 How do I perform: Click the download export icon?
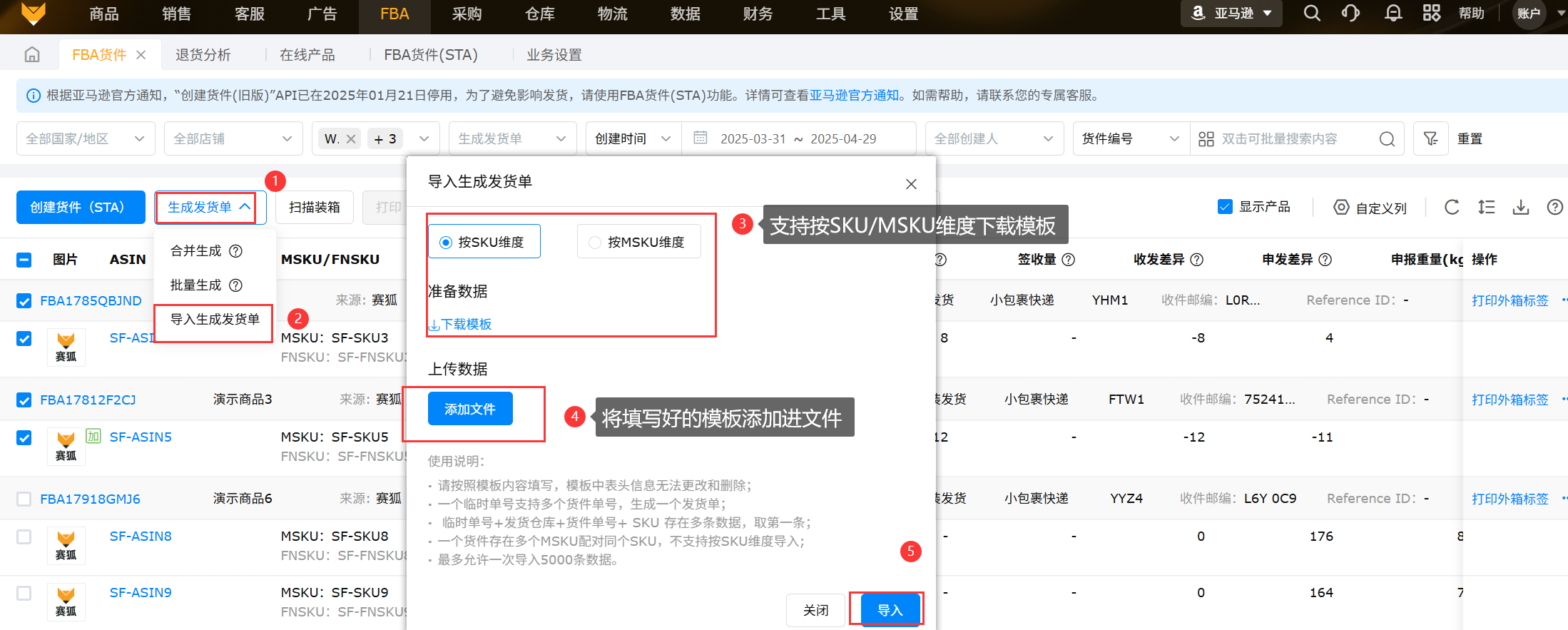[x=1521, y=207]
